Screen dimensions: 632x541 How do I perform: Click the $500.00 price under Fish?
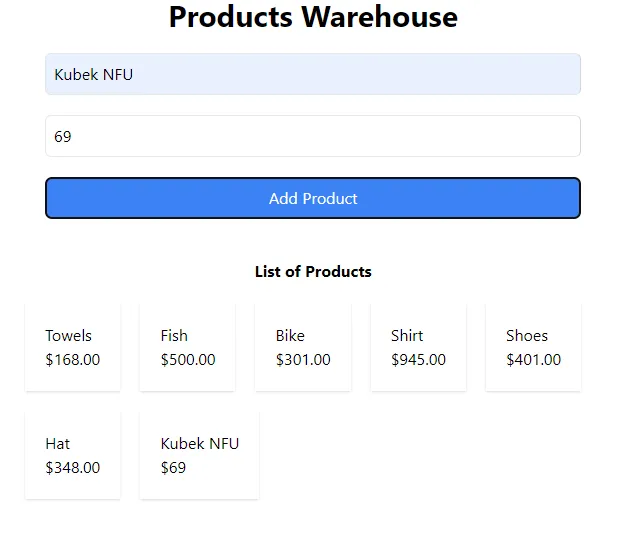point(188,360)
